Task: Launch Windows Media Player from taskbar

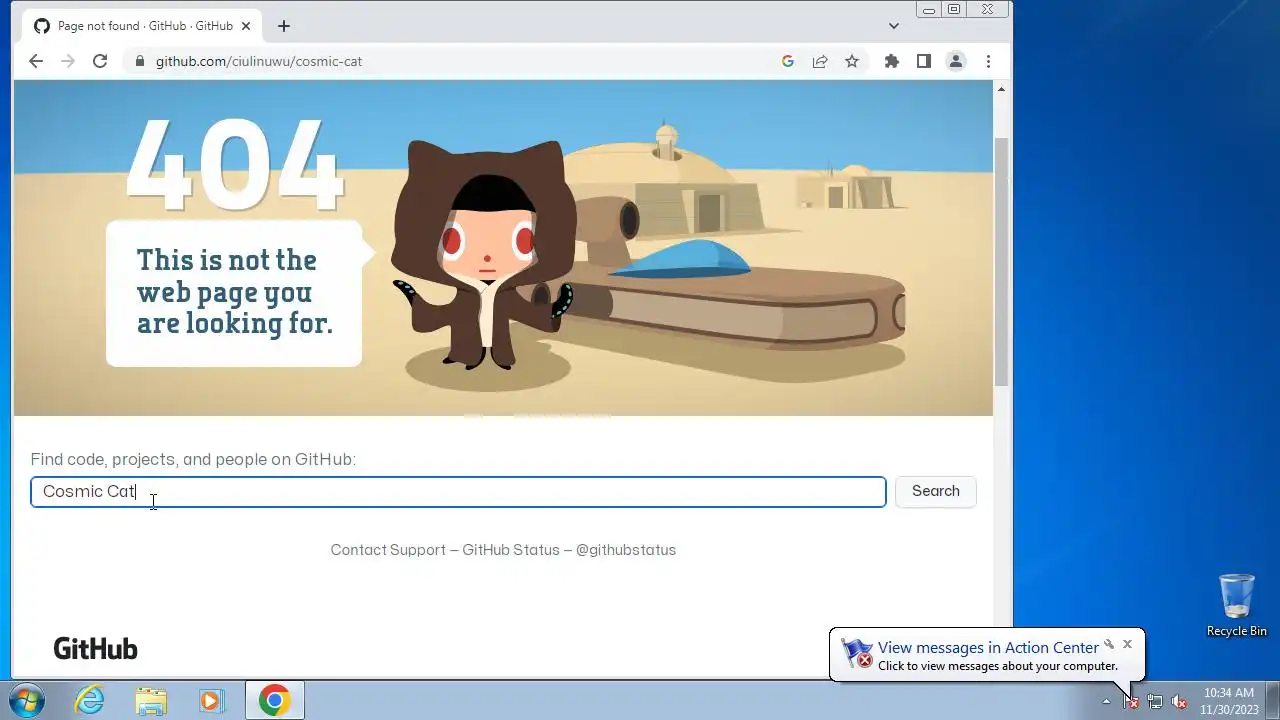Action: pos(211,700)
